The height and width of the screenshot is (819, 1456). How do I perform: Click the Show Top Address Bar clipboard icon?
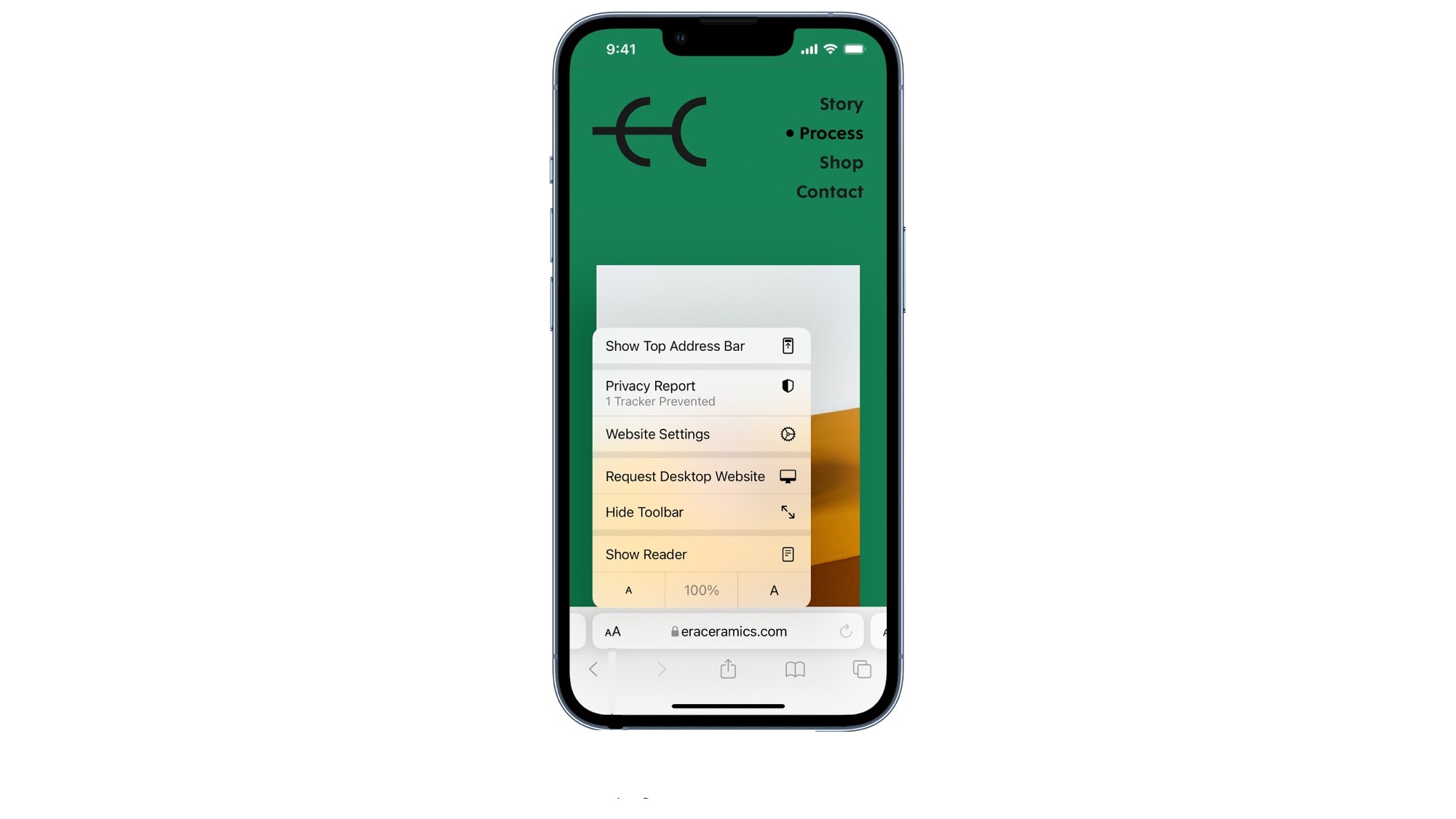788,346
